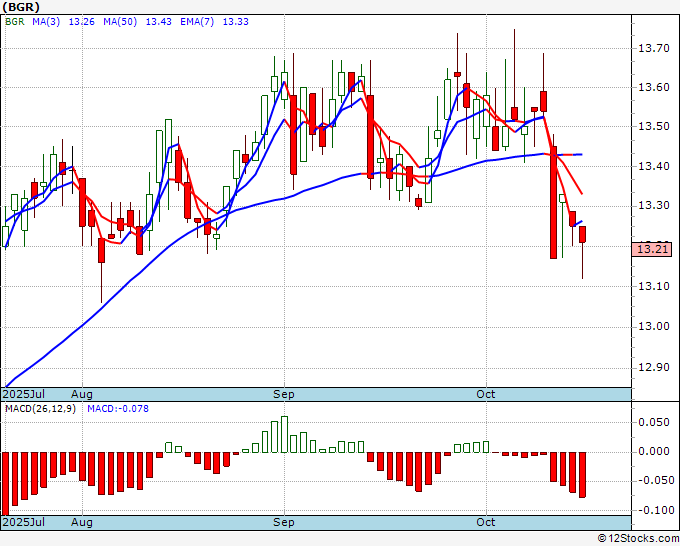The width and height of the screenshot is (680, 546).
Task: Click the 13.60 price axis label
Action: click(654, 88)
